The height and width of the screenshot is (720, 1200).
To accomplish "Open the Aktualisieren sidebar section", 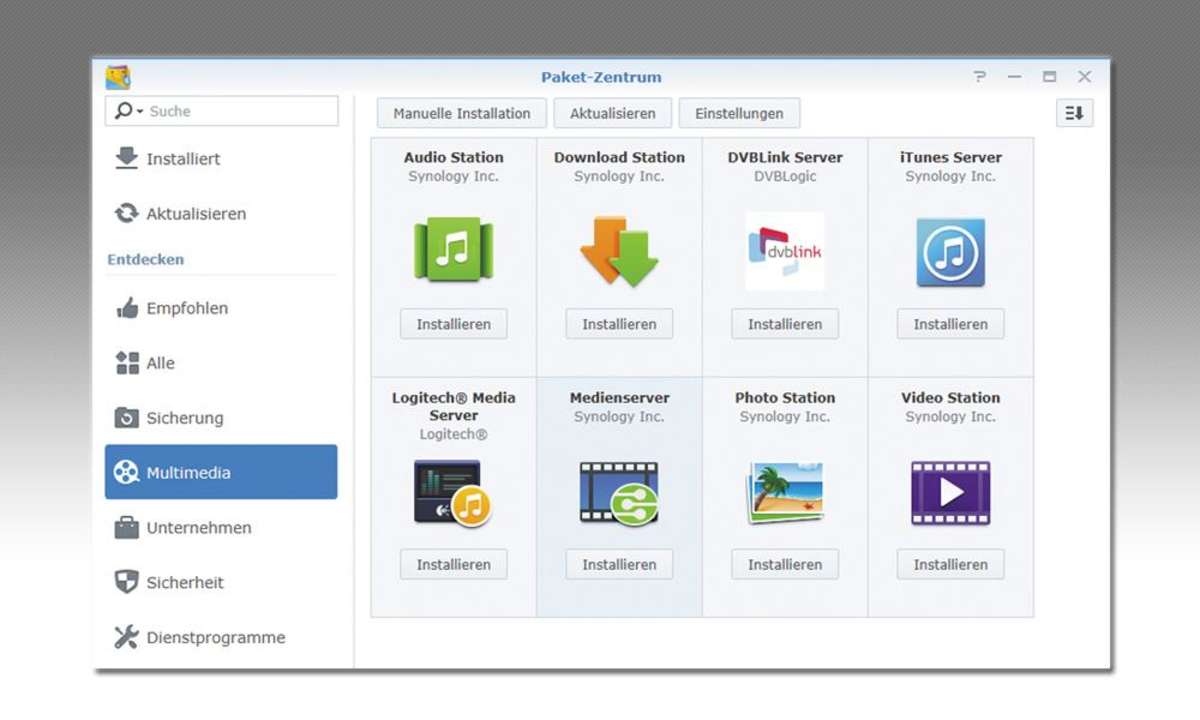I will click(221, 214).
